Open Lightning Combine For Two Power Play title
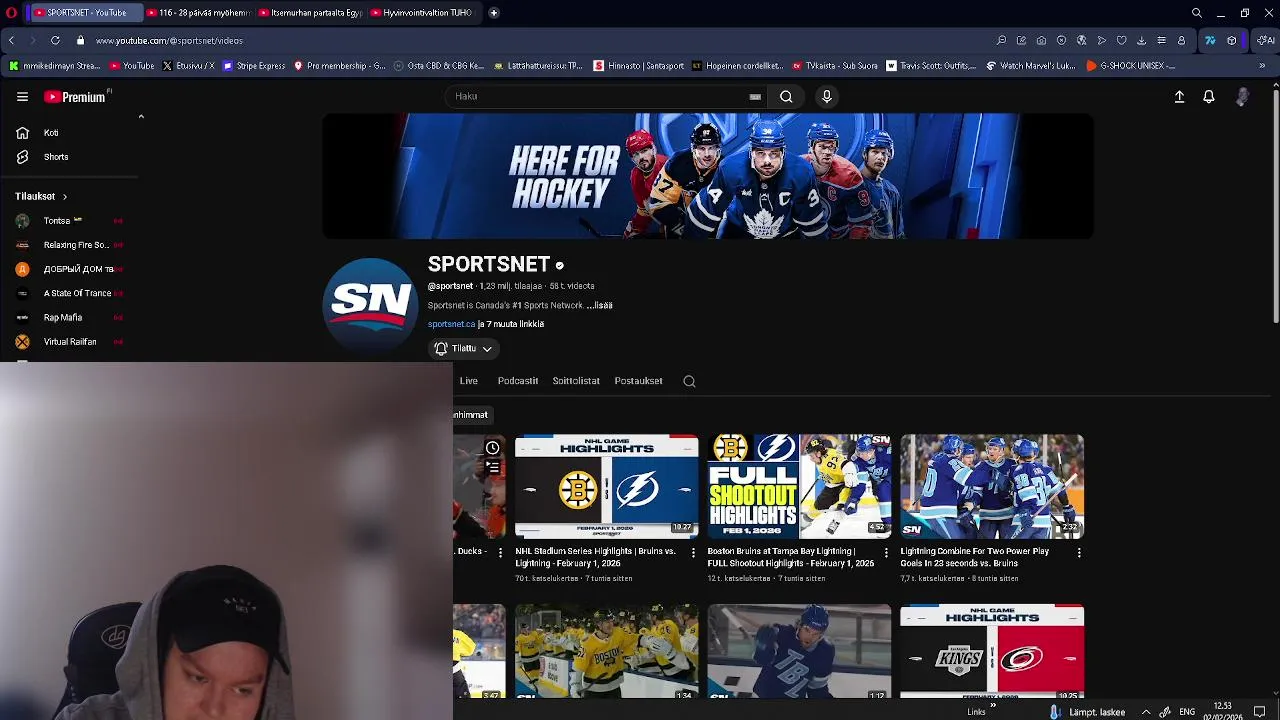 tap(975, 557)
